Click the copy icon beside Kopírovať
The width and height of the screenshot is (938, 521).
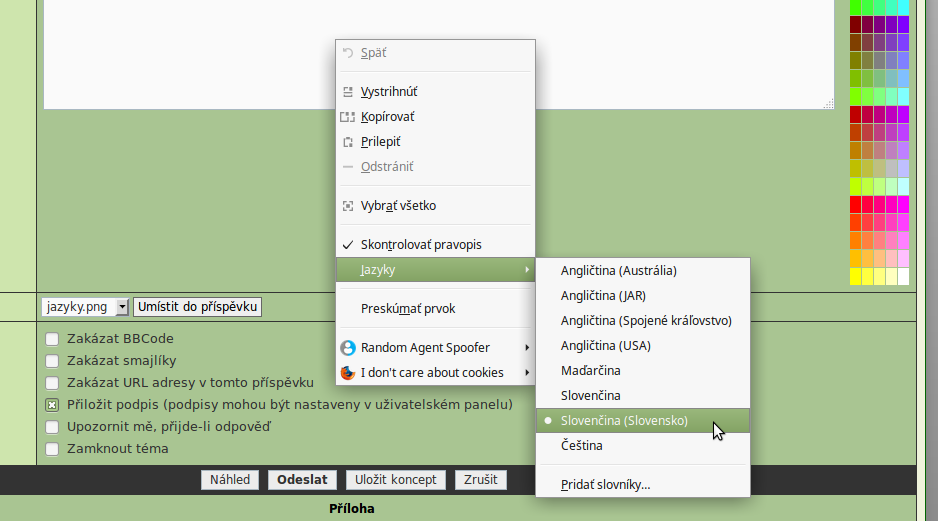click(348, 117)
